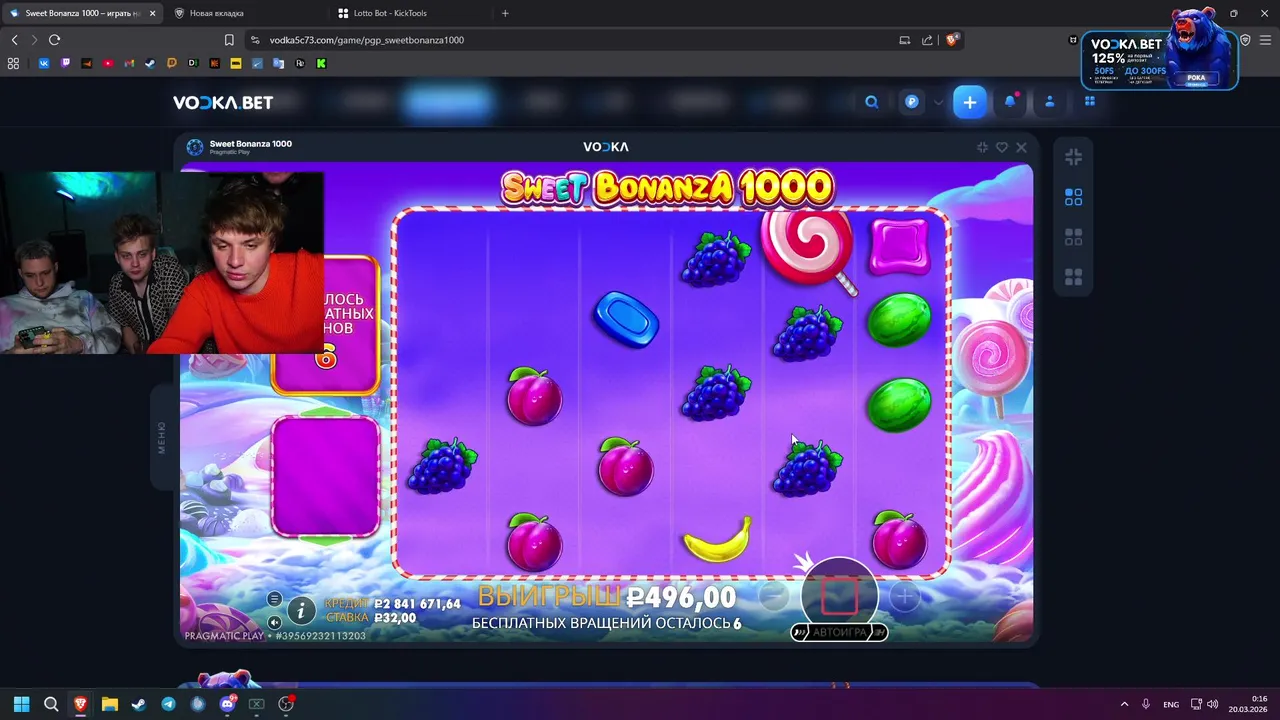Open the green Kick bookmark

(x=321, y=63)
